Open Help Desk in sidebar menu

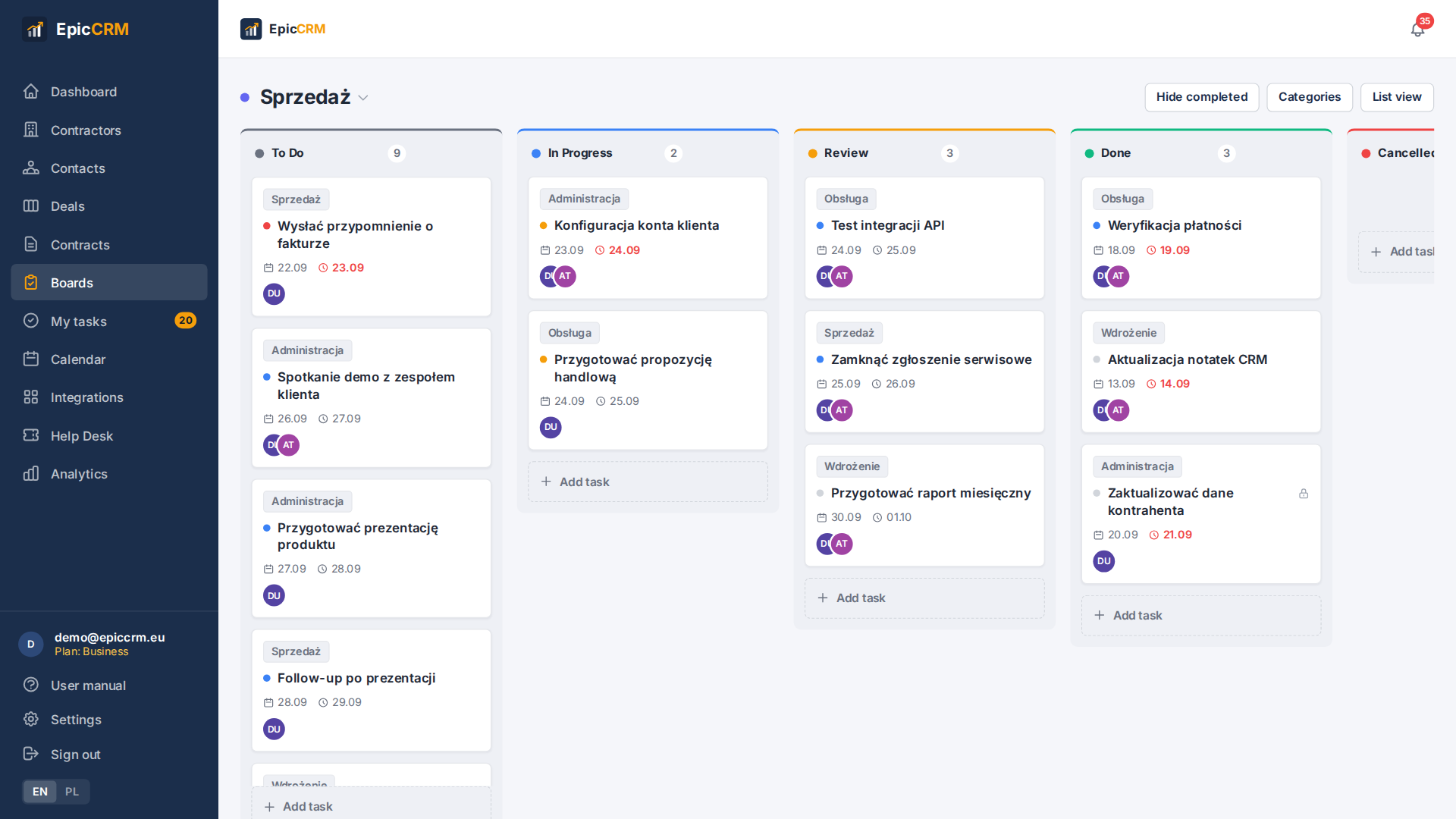(x=109, y=435)
